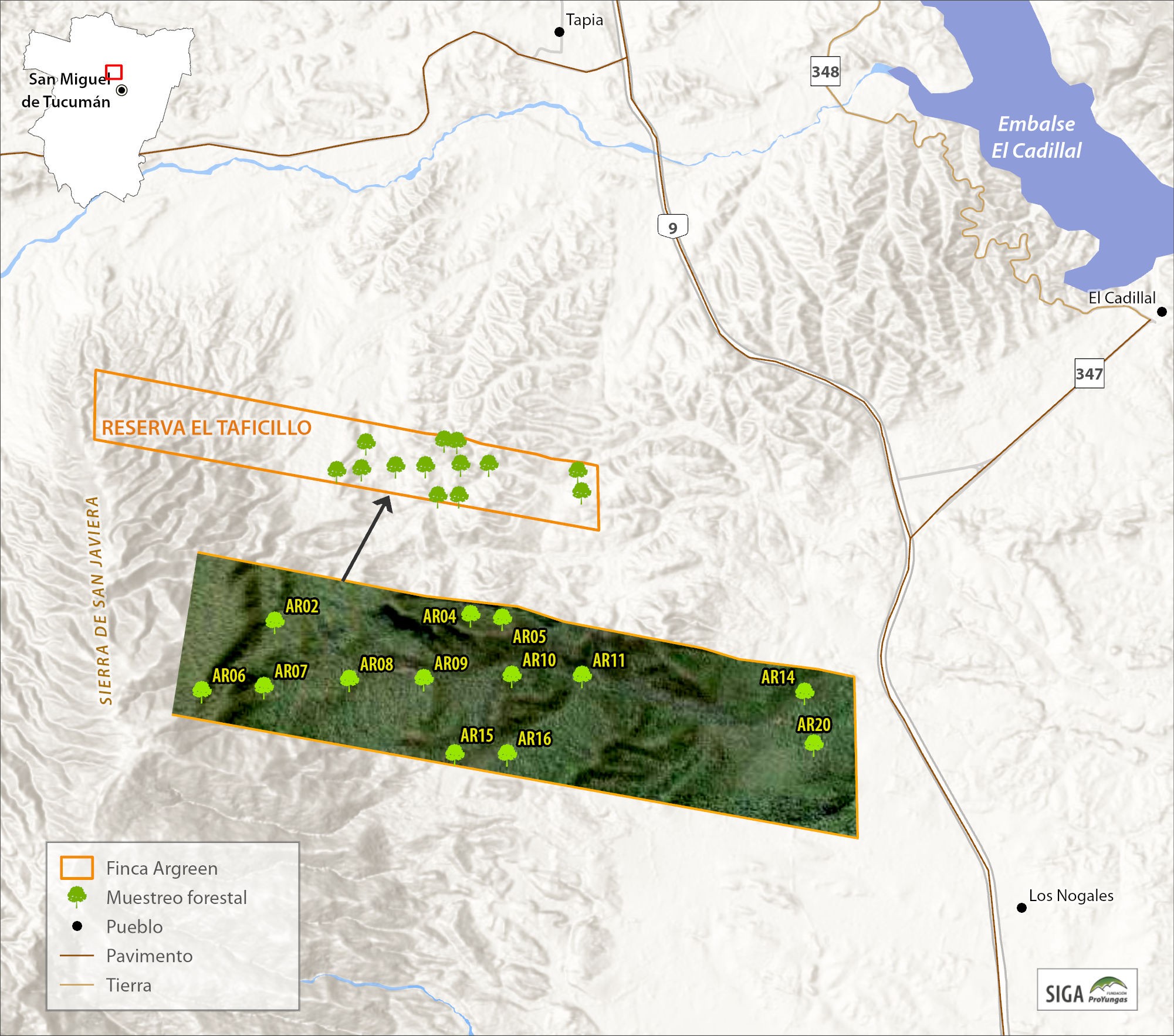Select the AR15 sampling tree icon
The image size is (1174, 1036).
[x=455, y=753]
